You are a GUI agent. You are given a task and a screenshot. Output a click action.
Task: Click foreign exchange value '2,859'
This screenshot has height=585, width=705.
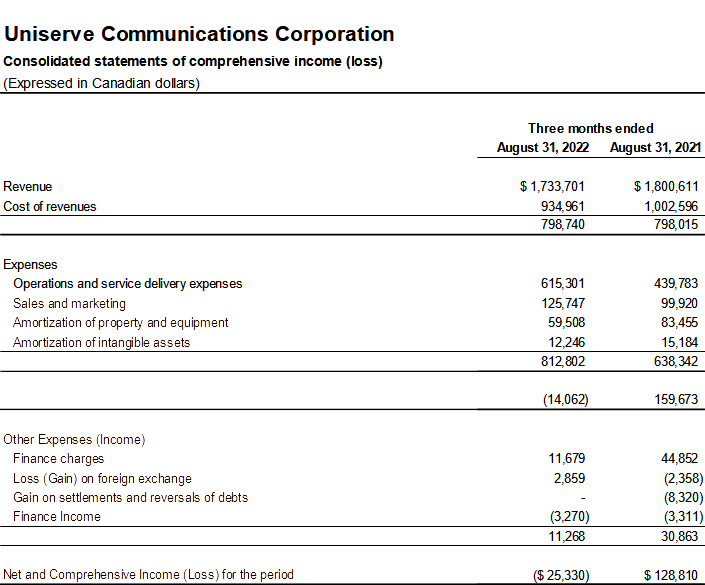click(x=569, y=478)
